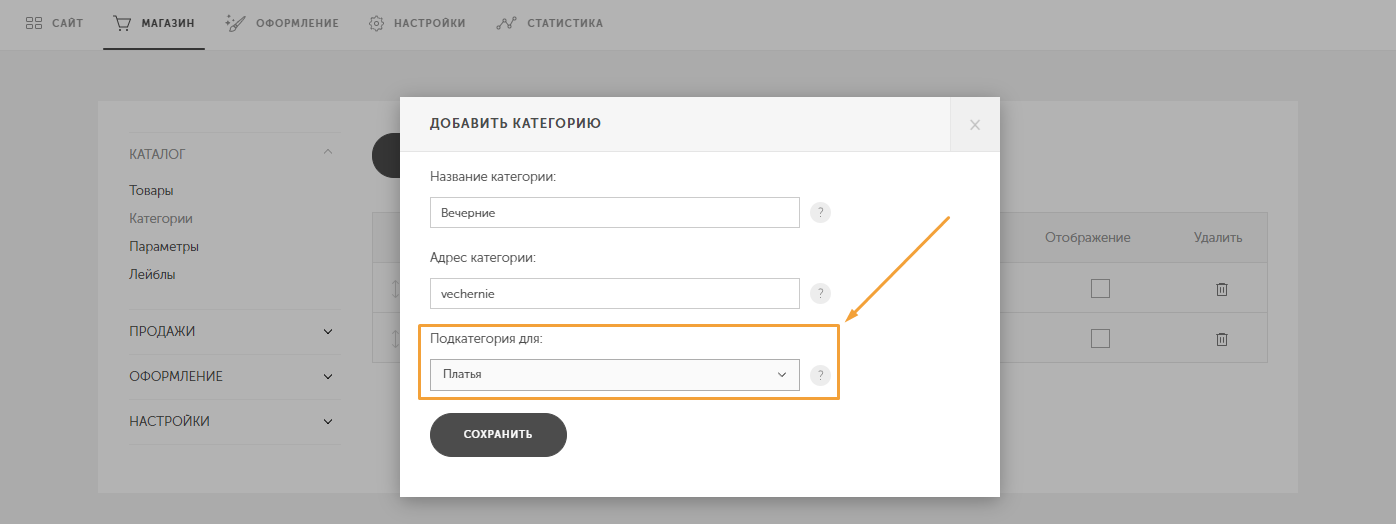This screenshot has width=1396, height=524.
Task: Click the Настройки gear icon
Action: (377, 23)
